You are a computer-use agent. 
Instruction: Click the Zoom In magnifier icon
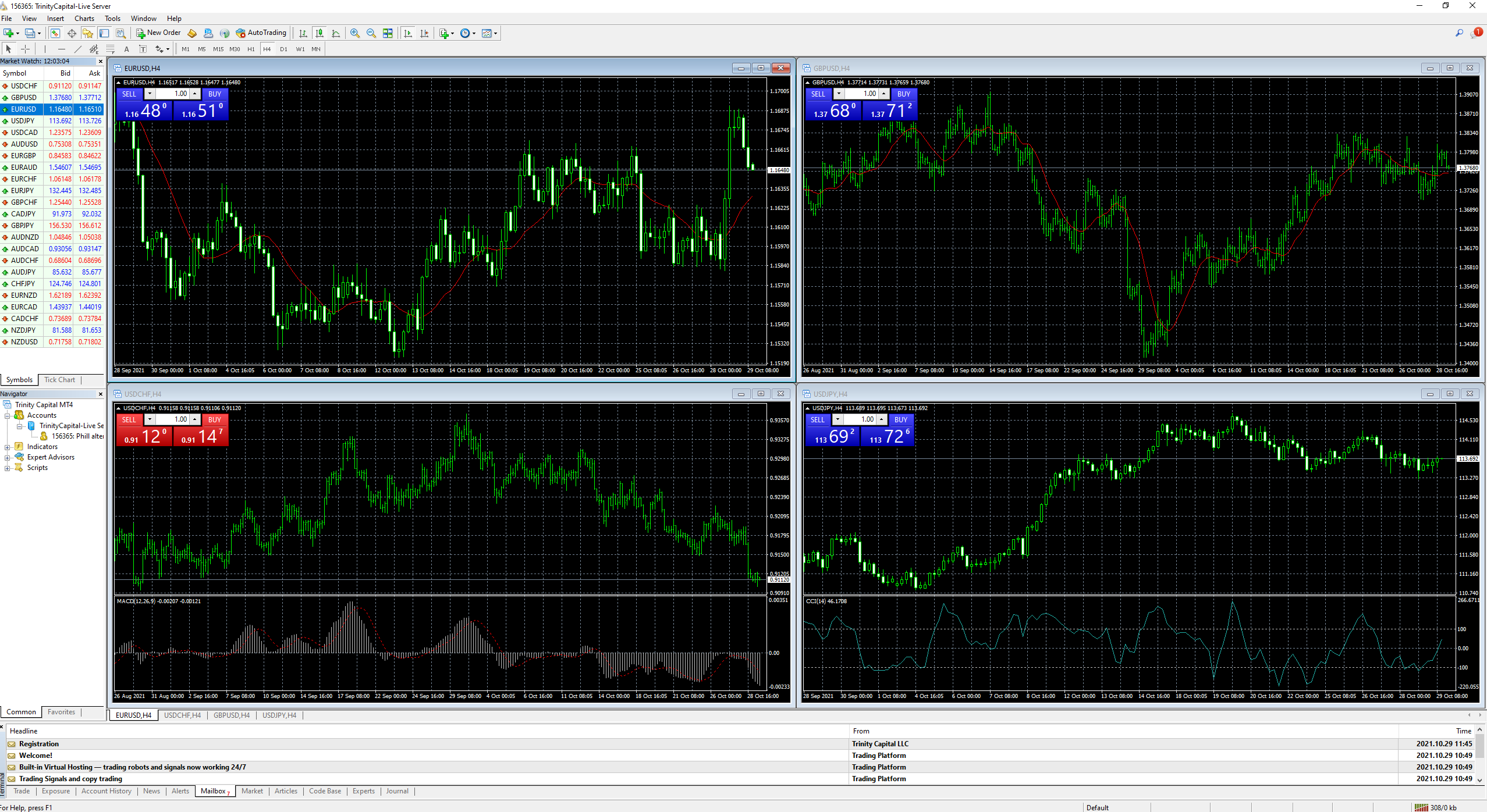coord(354,33)
